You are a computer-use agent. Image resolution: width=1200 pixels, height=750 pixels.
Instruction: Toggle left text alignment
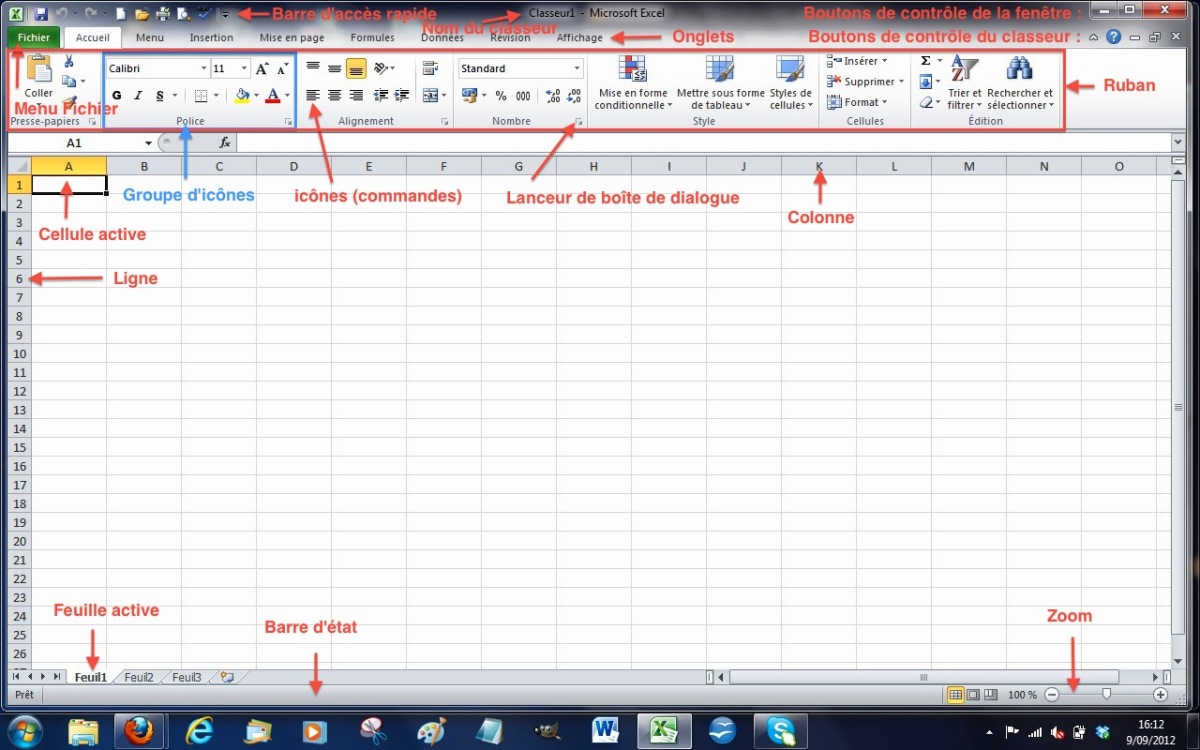pyautogui.click(x=313, y=95)
